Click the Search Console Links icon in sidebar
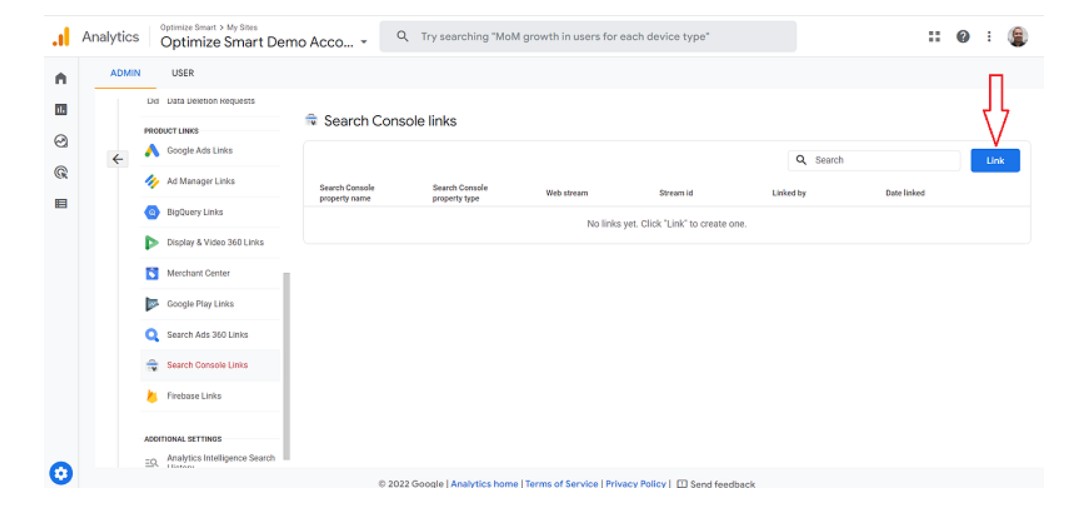The image size is (1078, 510). 152,365
